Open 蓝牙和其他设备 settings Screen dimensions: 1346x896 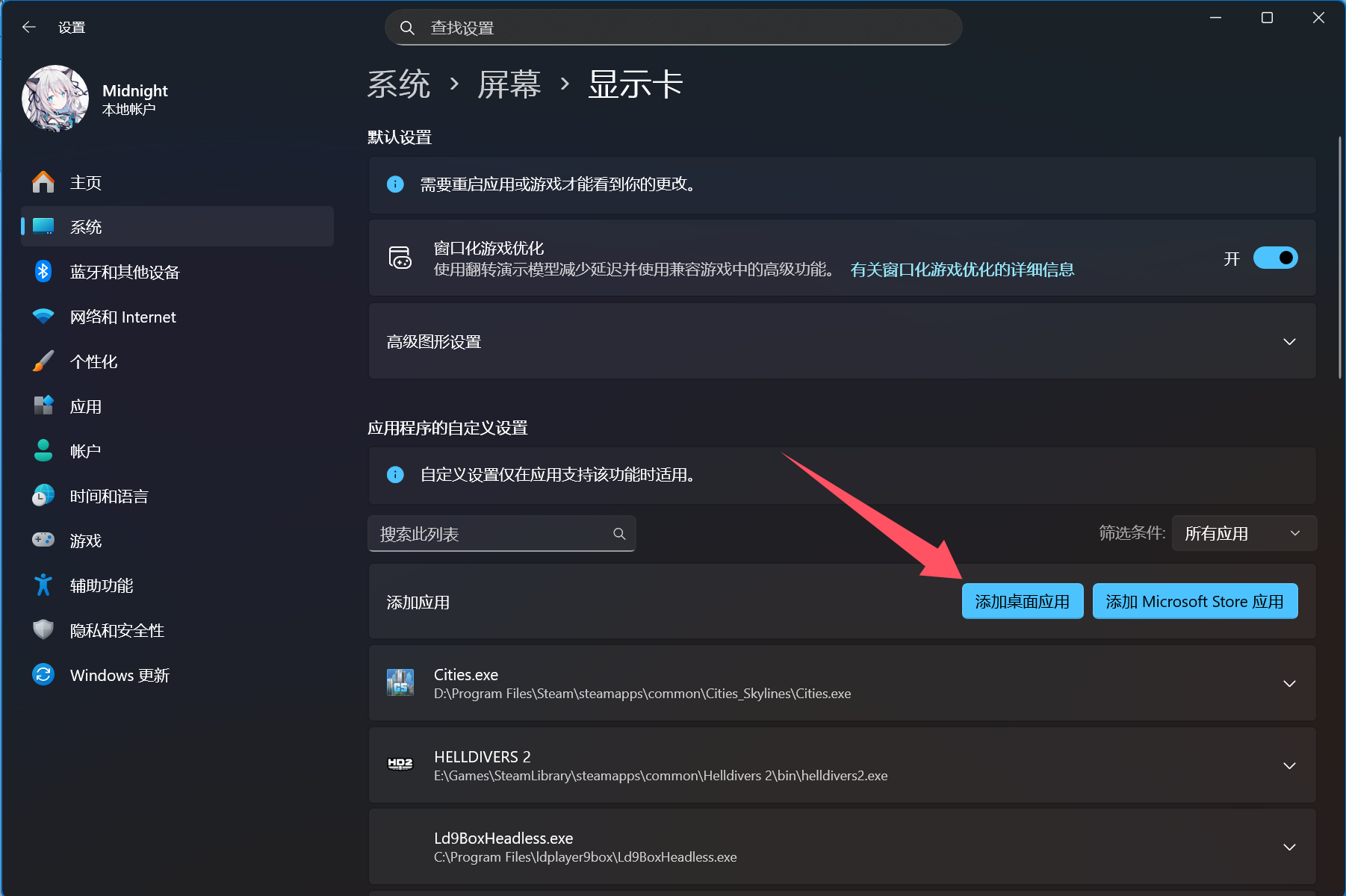125,272
